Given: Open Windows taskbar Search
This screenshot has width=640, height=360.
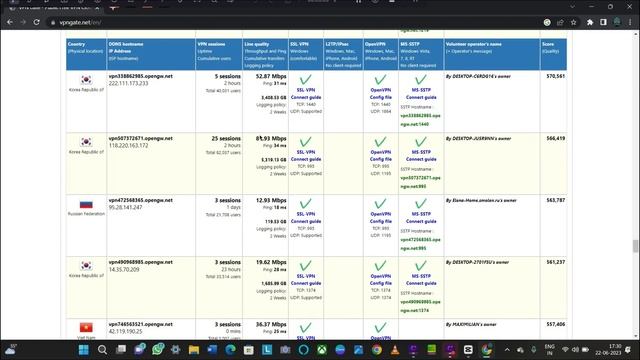Looking at the screenshot, I should 102,350.
